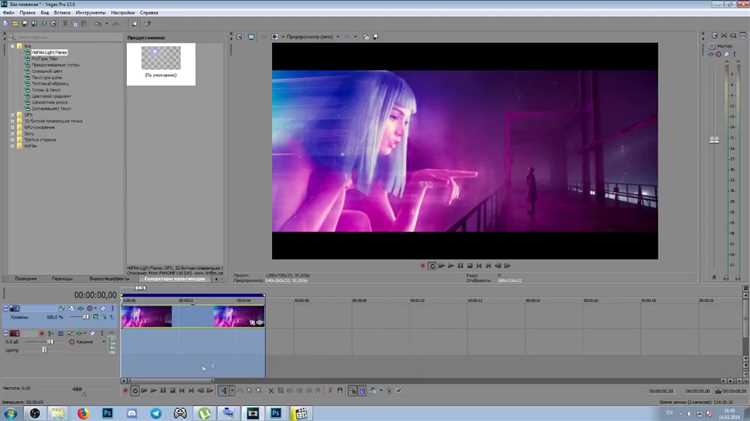Click the record button under video preview
Image resolution: width=750 pixels, height=421 pixels.
click(422, 265)
